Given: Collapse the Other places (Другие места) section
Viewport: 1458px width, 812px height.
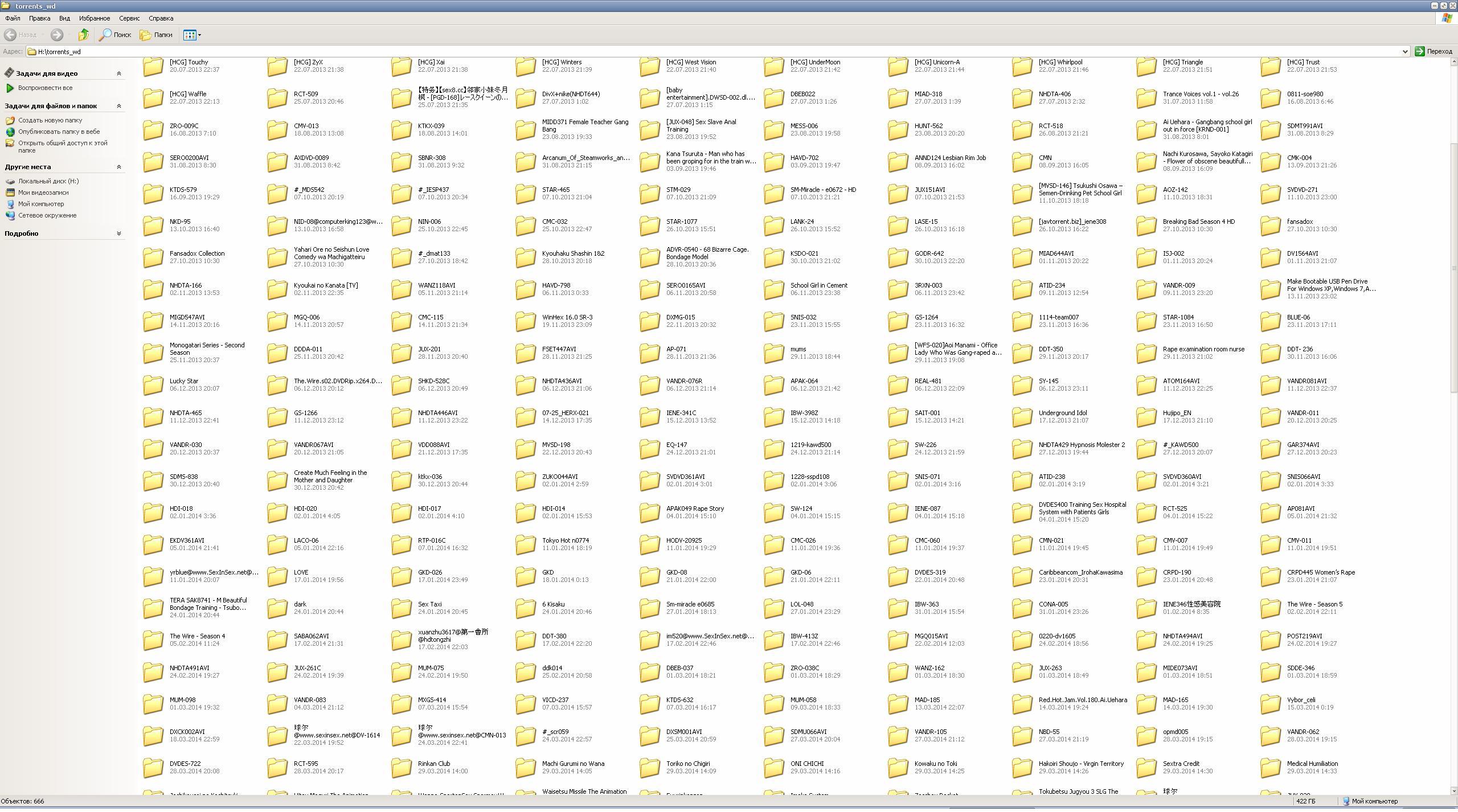Looking at the screenshot, I should click(x=119, y=167).
